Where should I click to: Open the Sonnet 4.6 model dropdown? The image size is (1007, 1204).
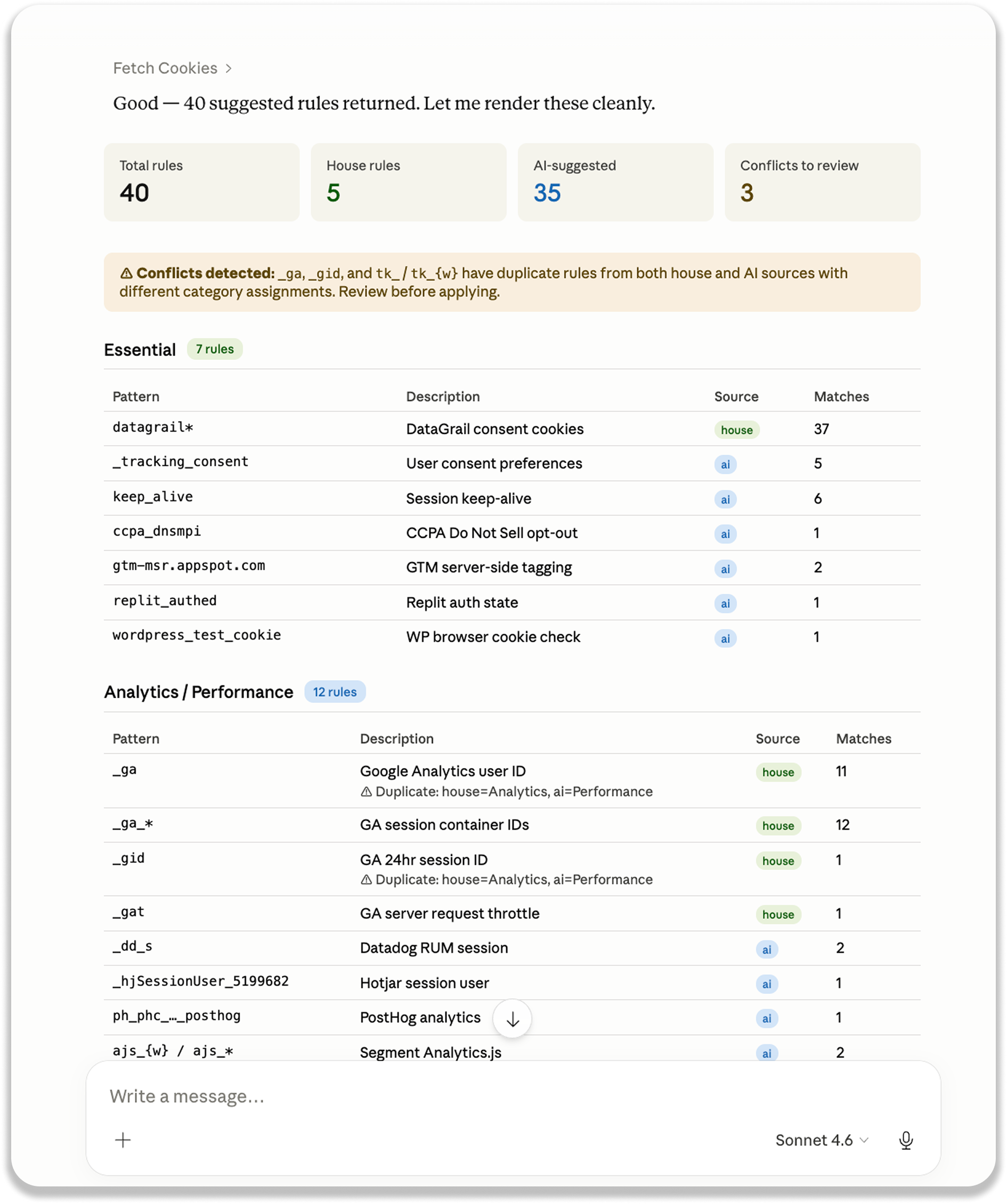[x=822, y=1141]
